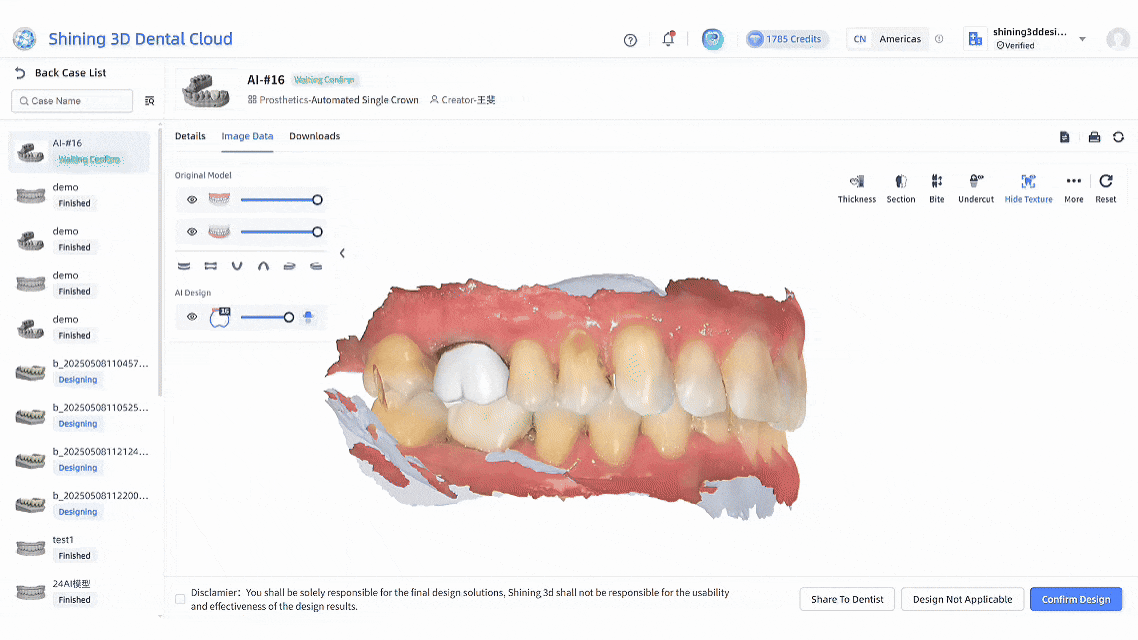
Task: Open the Thickness analysis tool
Action: click(856, 187)
